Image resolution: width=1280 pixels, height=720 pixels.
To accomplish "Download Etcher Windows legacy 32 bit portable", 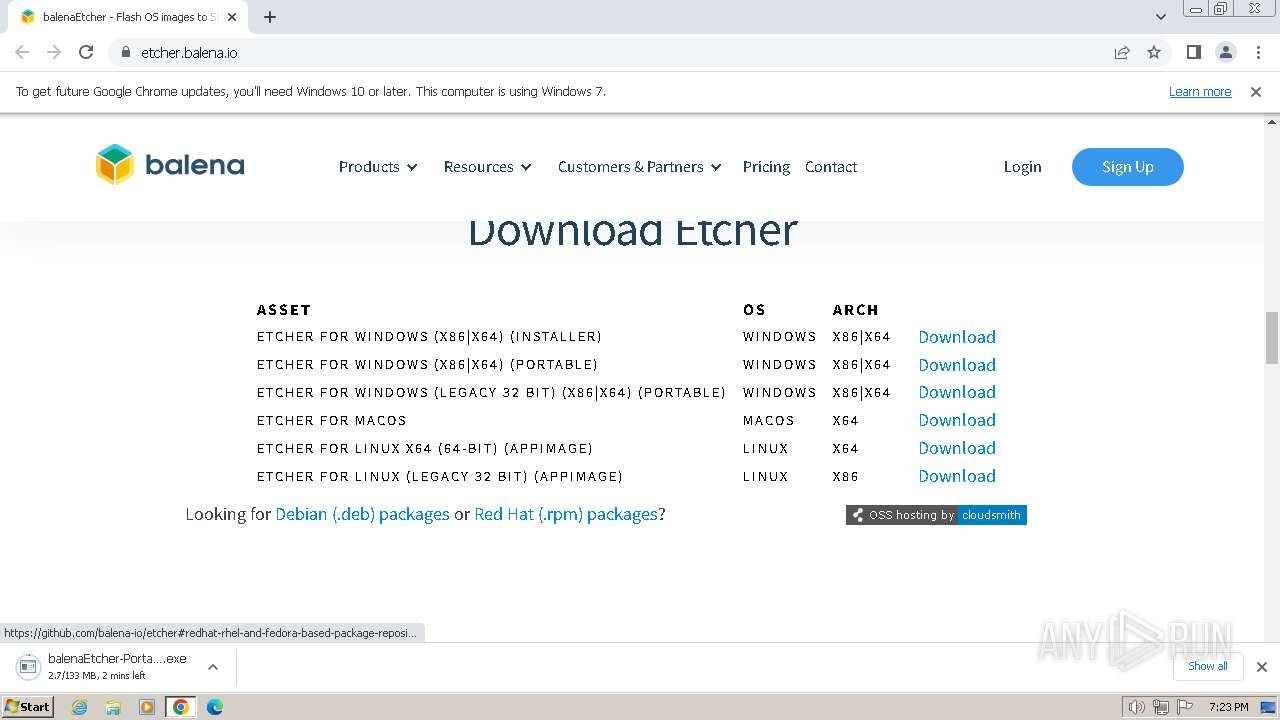I will click(x=957, y=392).
